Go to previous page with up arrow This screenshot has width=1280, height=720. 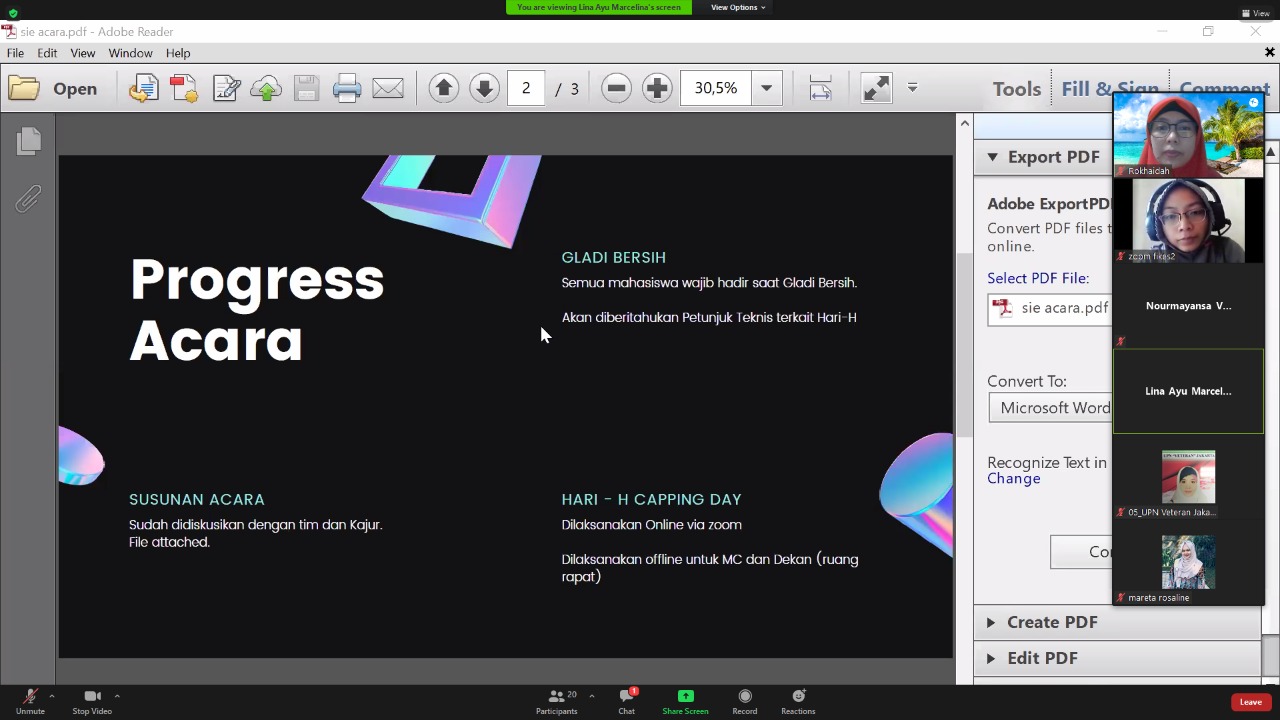444,89
